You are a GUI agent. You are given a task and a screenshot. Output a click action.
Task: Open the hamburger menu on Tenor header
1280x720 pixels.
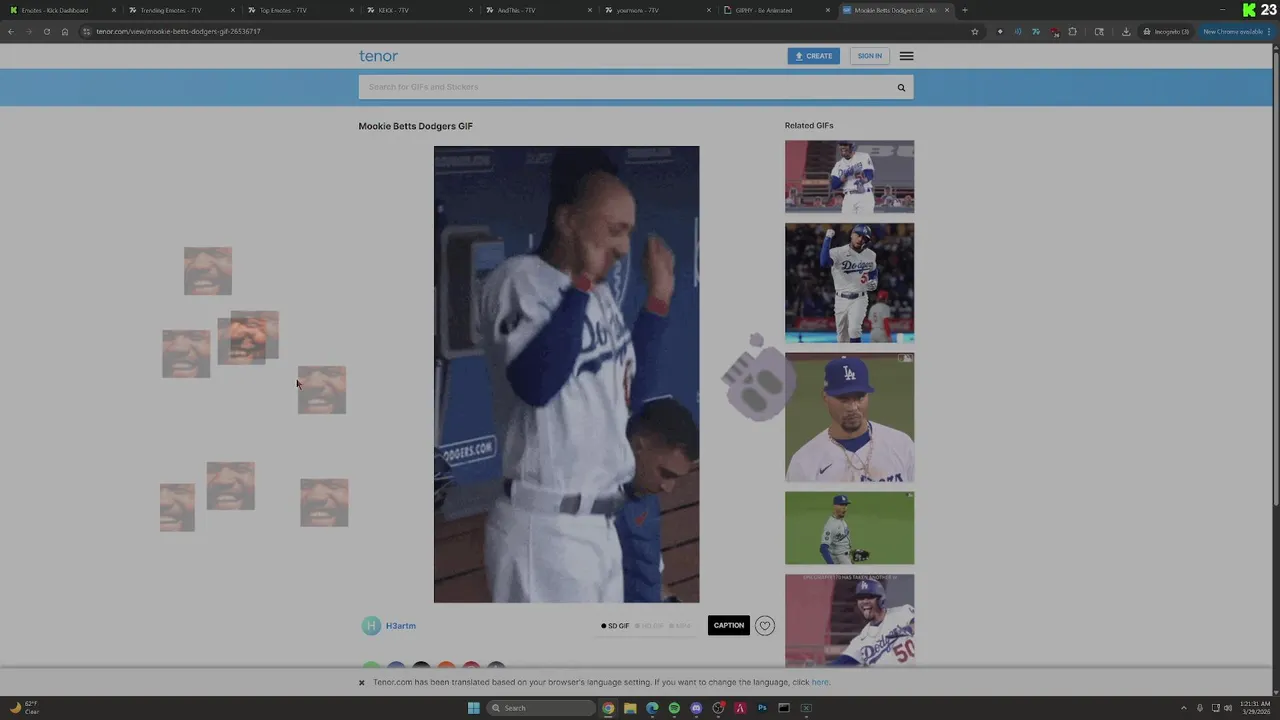click(906, 56)
